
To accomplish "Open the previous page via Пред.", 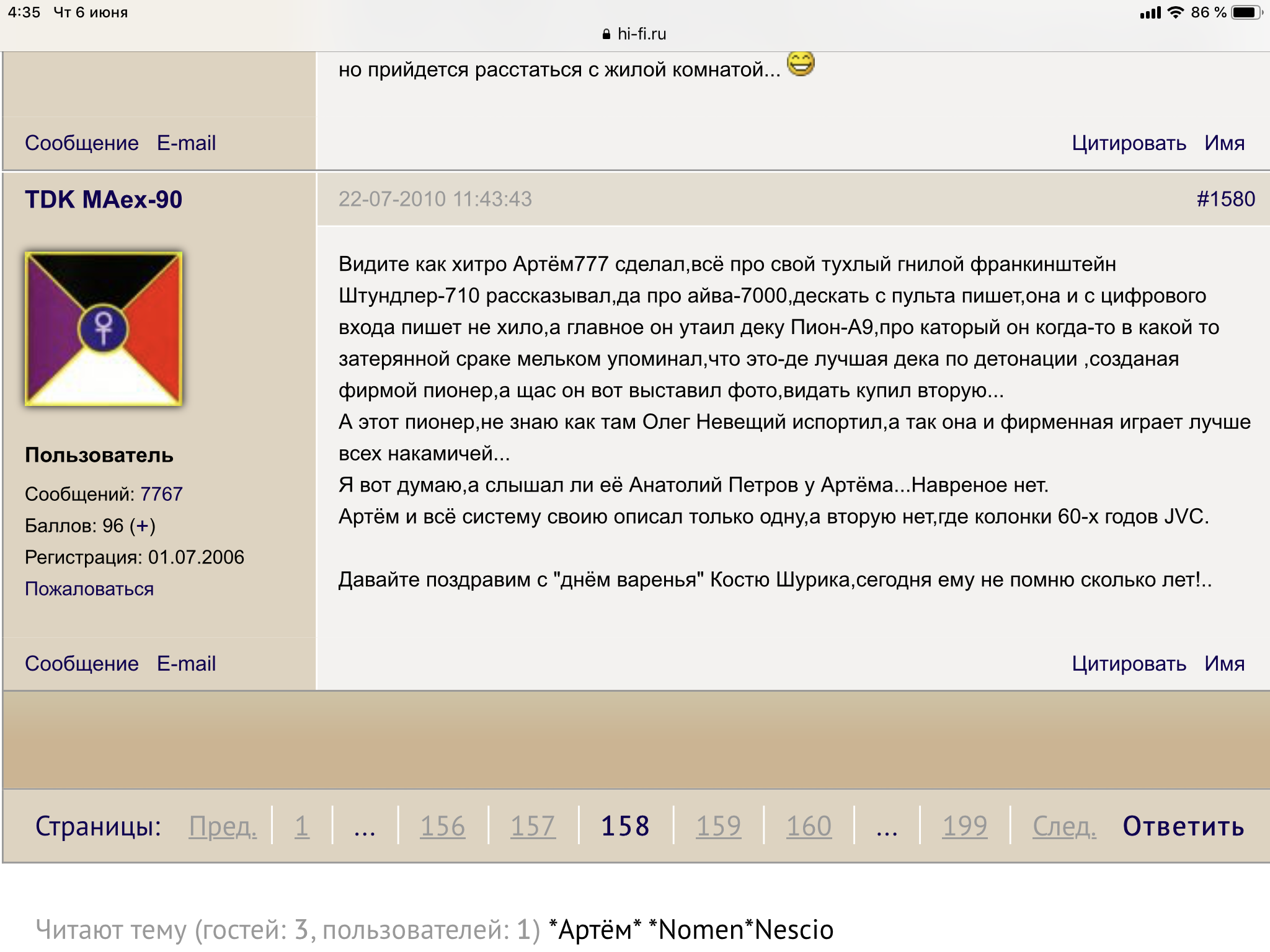I will click(x=223, y=826).
